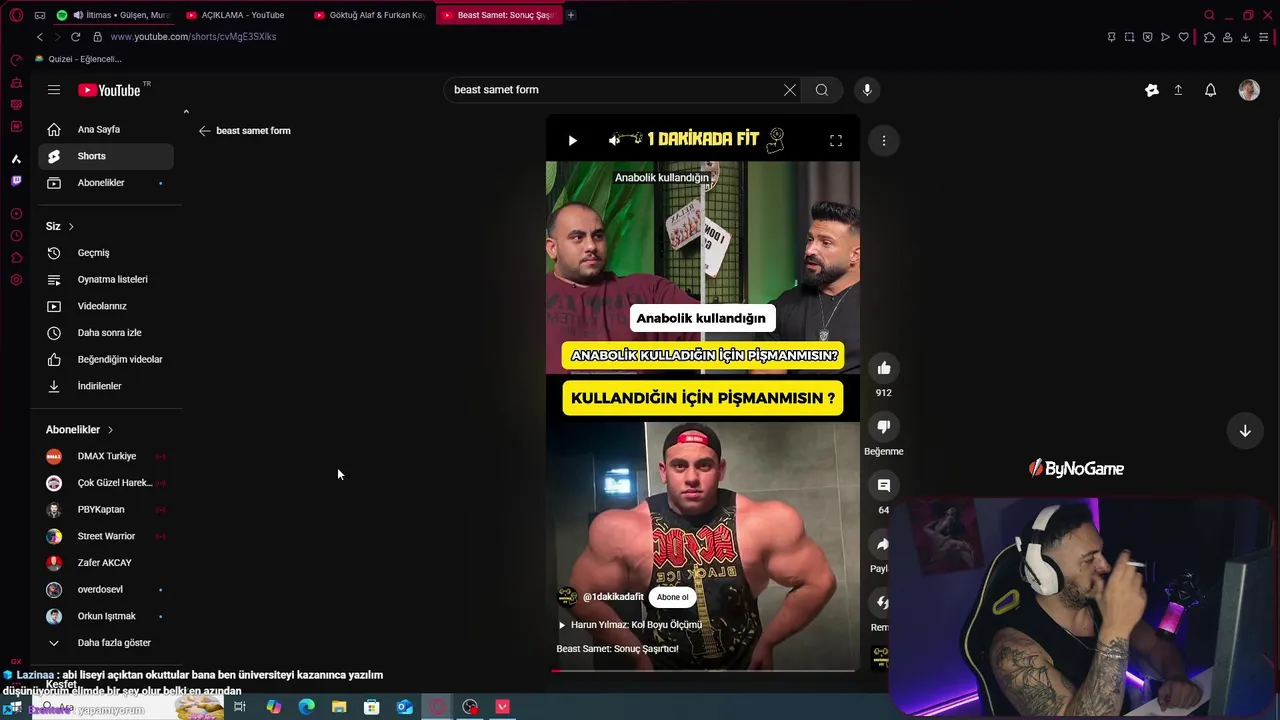This screenshot has height=720, width=1280.
Task: Start voice search with the microphone
Action: (x=867, y=90)
